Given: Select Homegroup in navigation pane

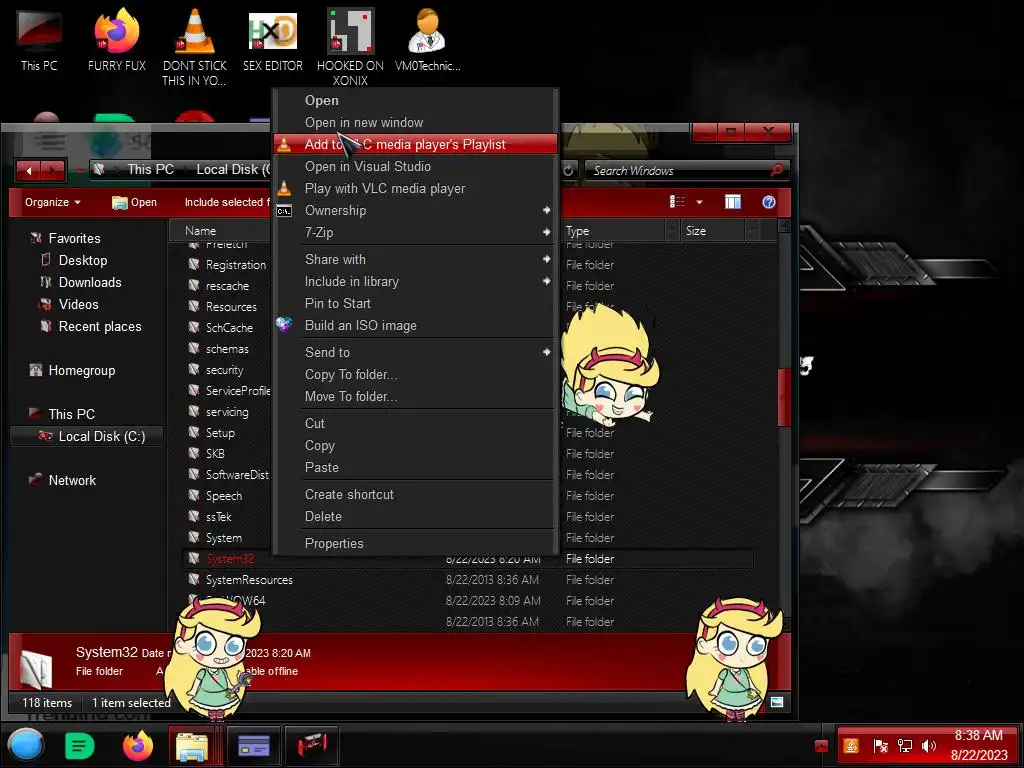Looking at the screenshot, I should click(x=81, y=370).
